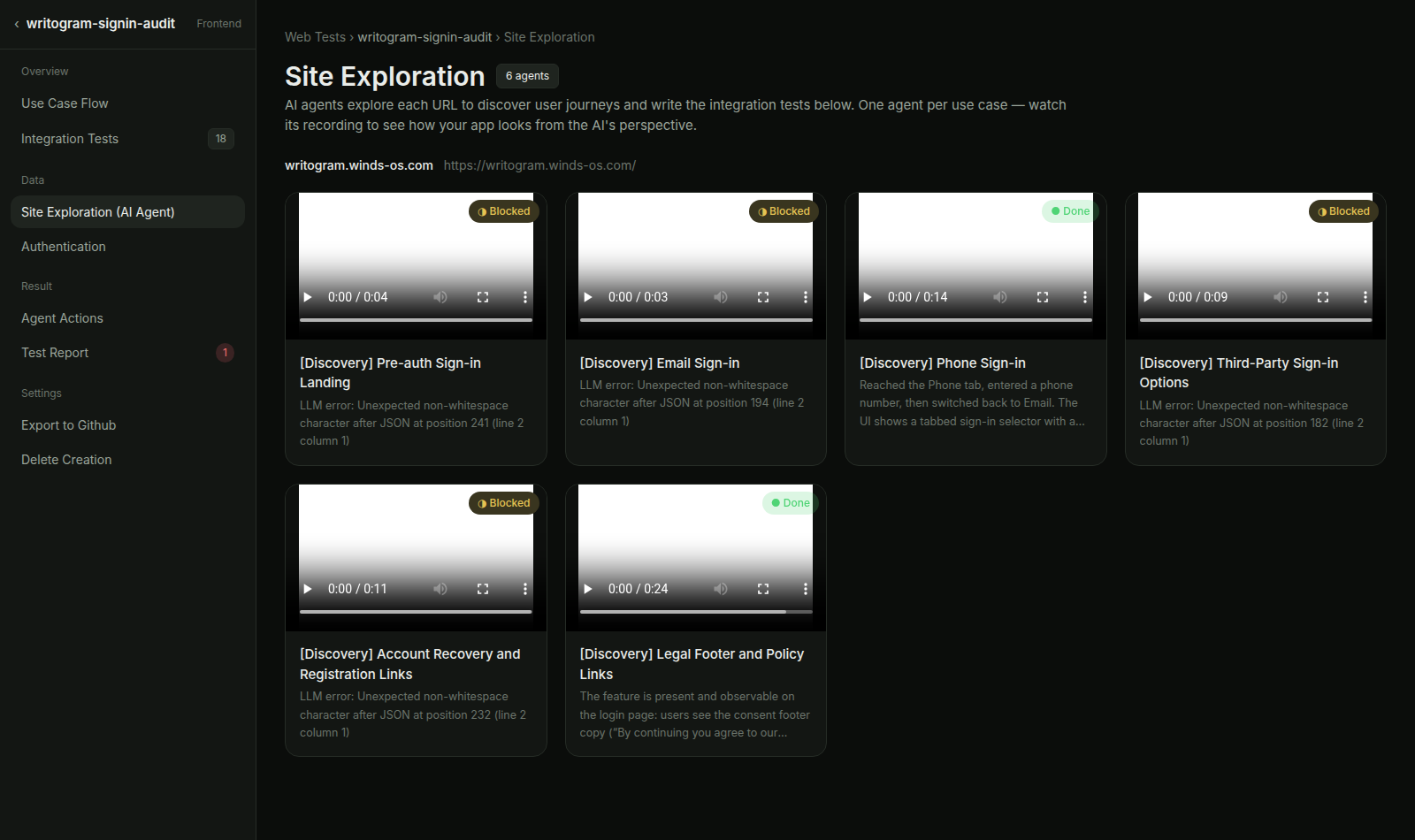Open Integration Tests in sidebar

[x=127, y=139]
